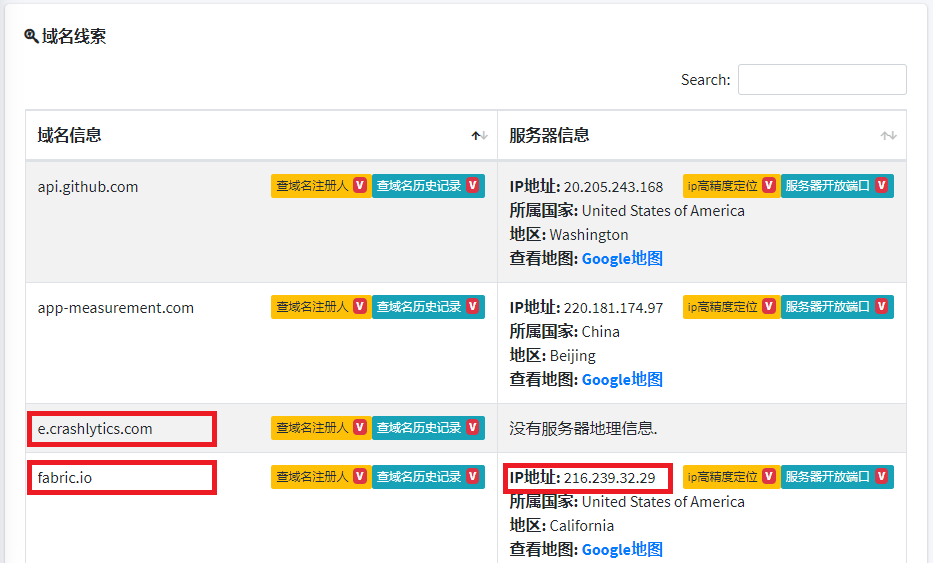Select the fabric.io domain text
This screenshot has height=563, width=933.
(64, 477)
